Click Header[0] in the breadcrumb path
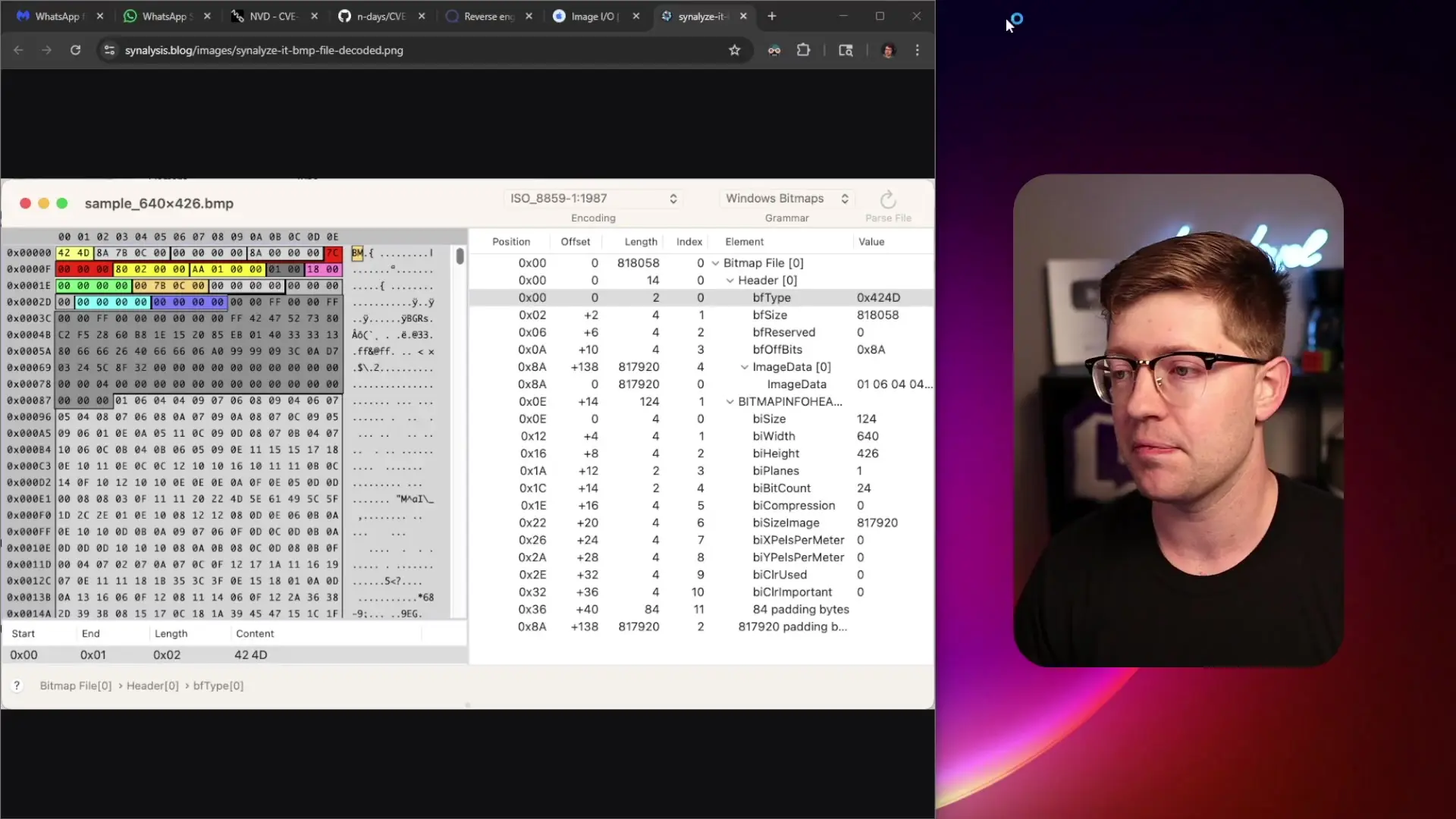The height and width of the screenshot is (819, 1456). [x=152, y=686]
